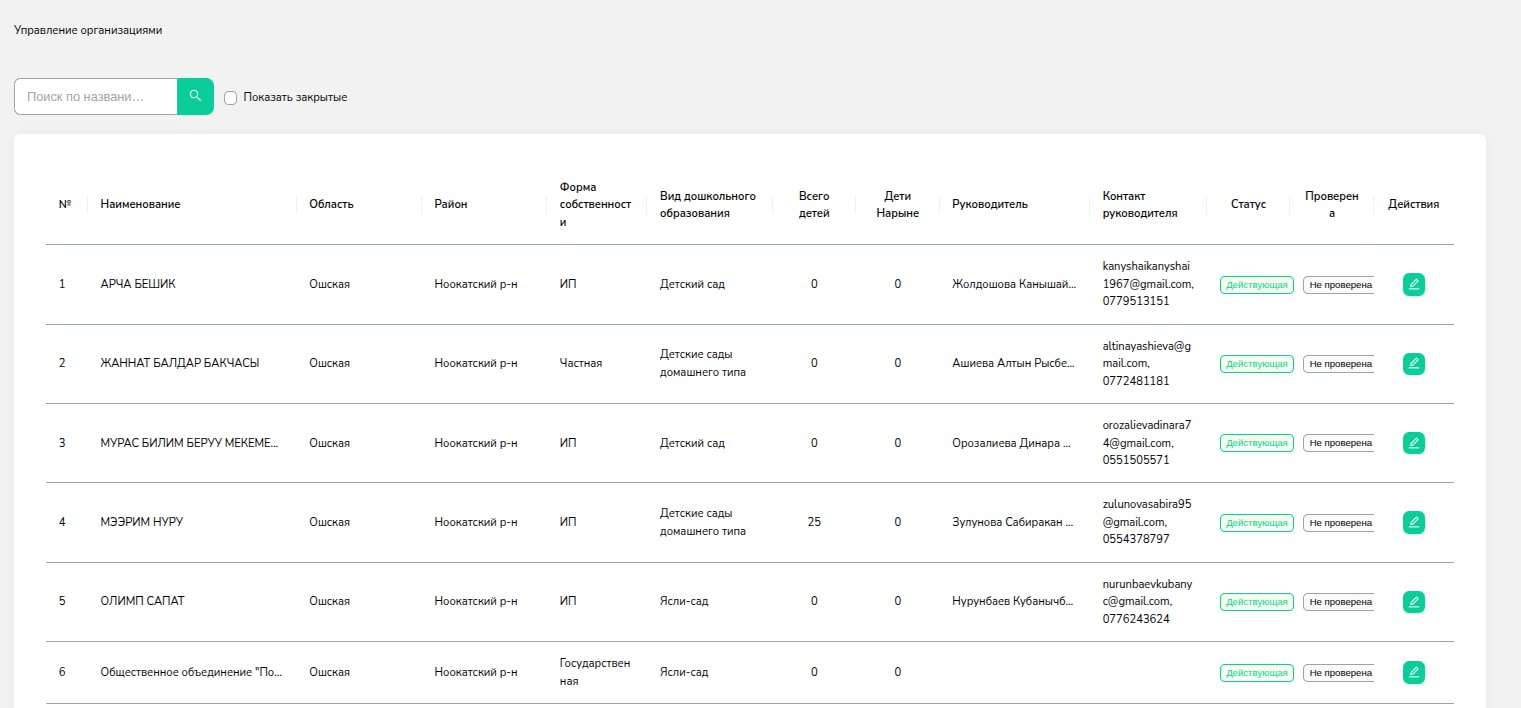The height and width of the screenshot is (708, 1521).
Task: Click the Статус column header
Action: [1248, 204]
